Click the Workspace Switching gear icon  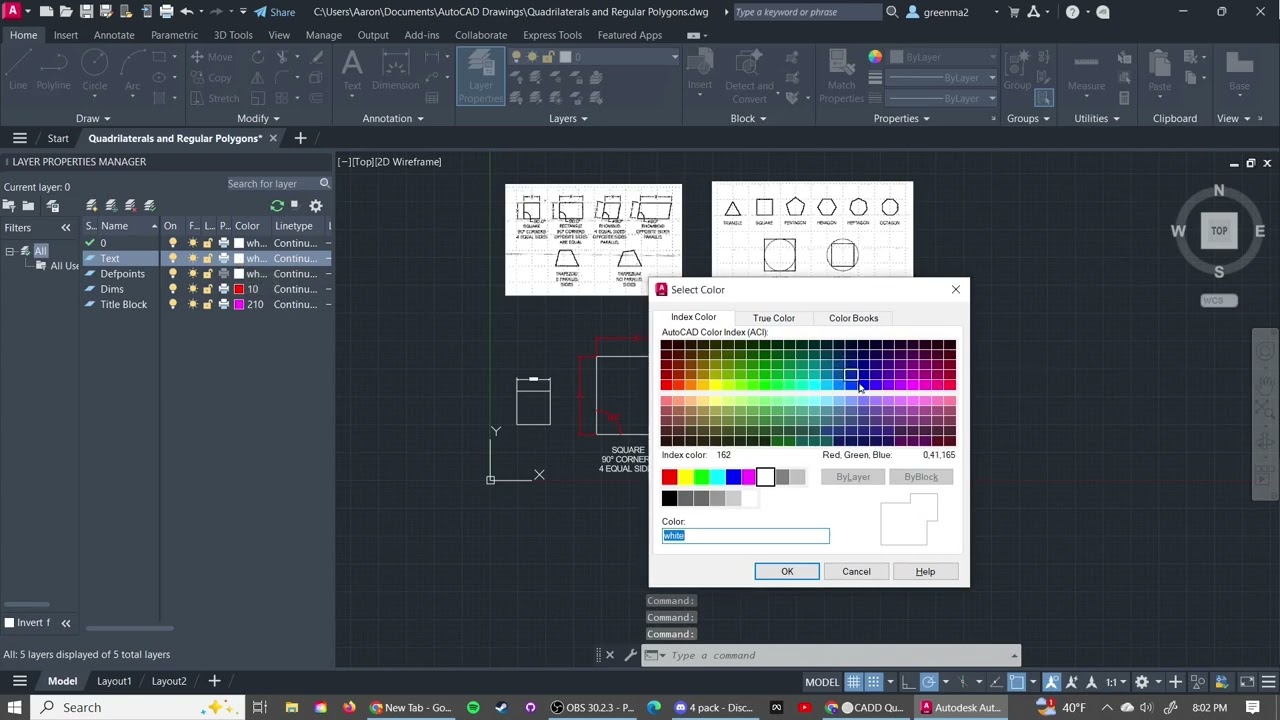pyautogui.click(x=1142, y=682)
